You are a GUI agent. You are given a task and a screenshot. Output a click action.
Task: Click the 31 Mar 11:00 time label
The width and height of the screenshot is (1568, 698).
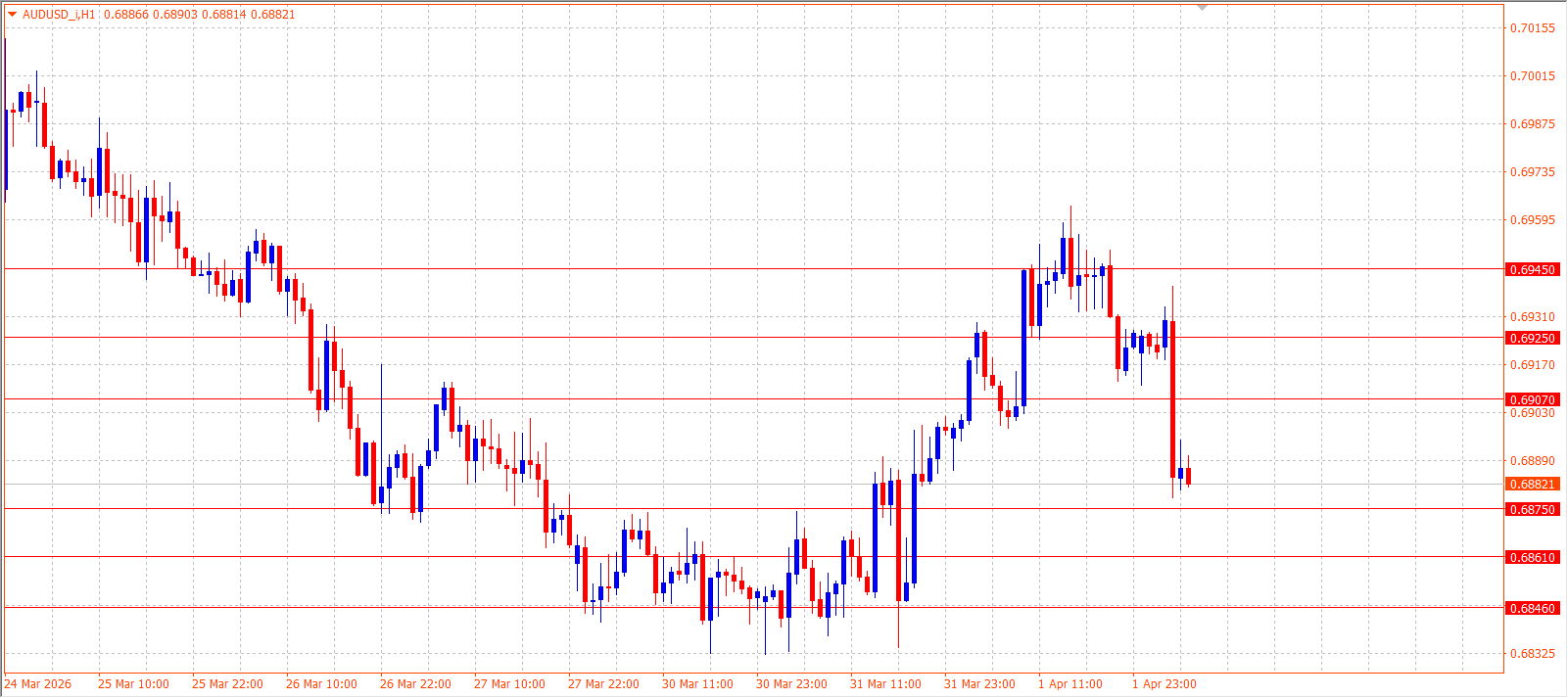point(885,684)
